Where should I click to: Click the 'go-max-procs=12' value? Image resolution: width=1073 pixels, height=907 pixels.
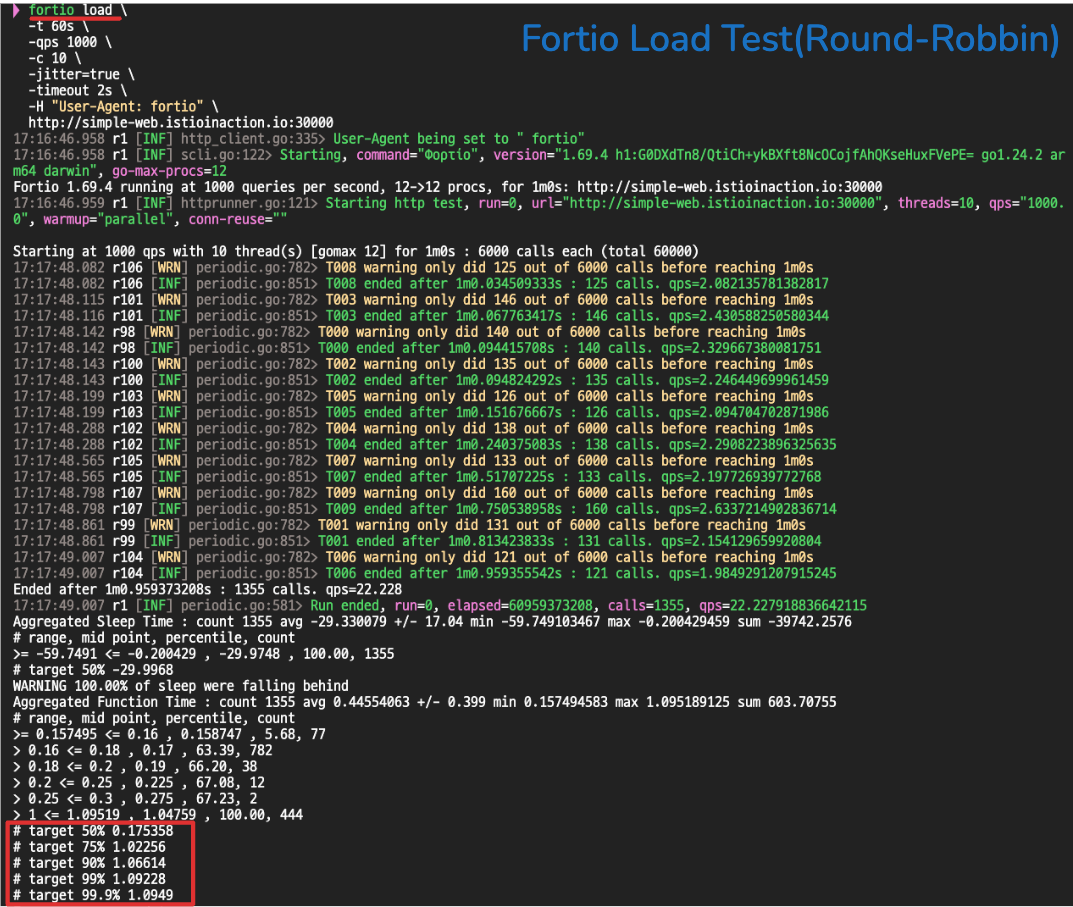tap(169, 171)
